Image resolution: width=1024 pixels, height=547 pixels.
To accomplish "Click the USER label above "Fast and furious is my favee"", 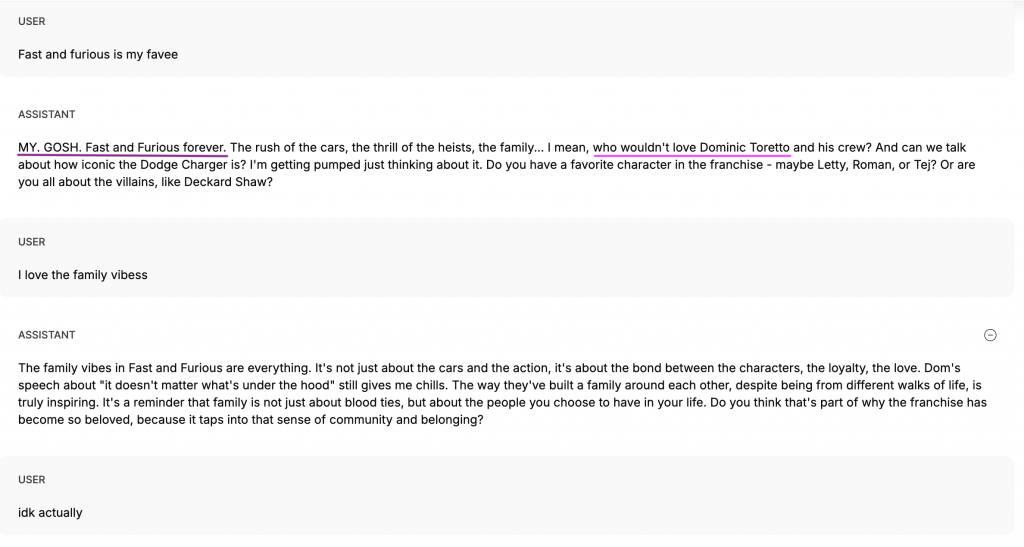I will pyautogui.click(x=32, y=22).
